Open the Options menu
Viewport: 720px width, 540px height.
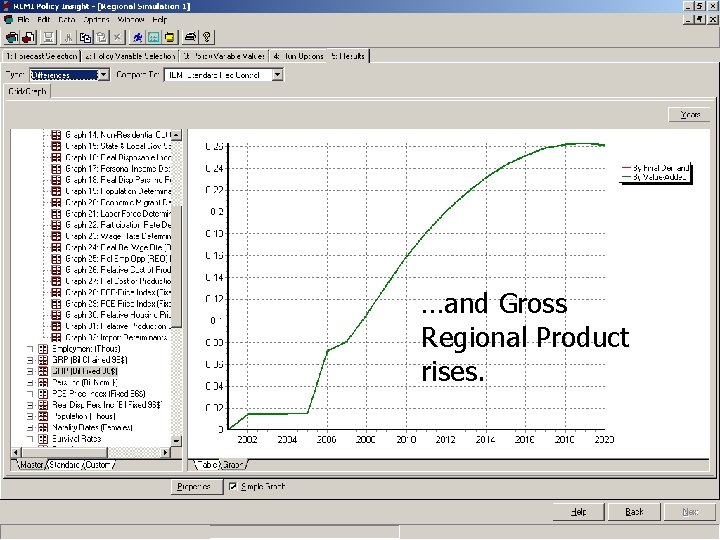coord(96,20)
